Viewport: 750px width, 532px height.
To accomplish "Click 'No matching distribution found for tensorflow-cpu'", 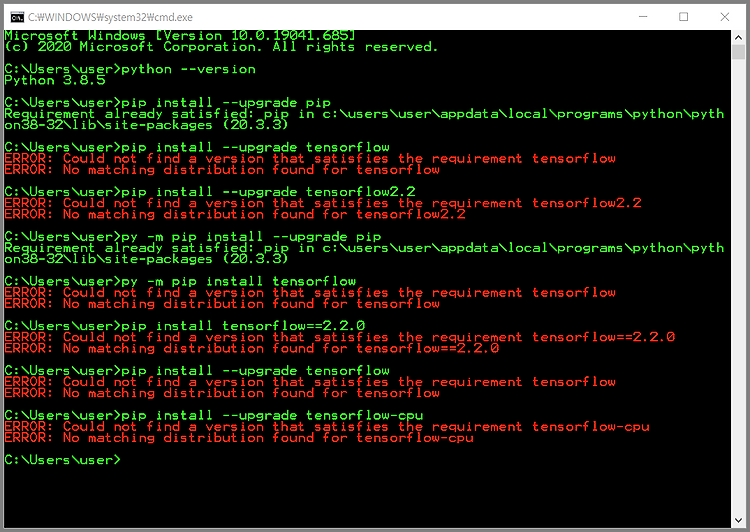I will [239, 438].
